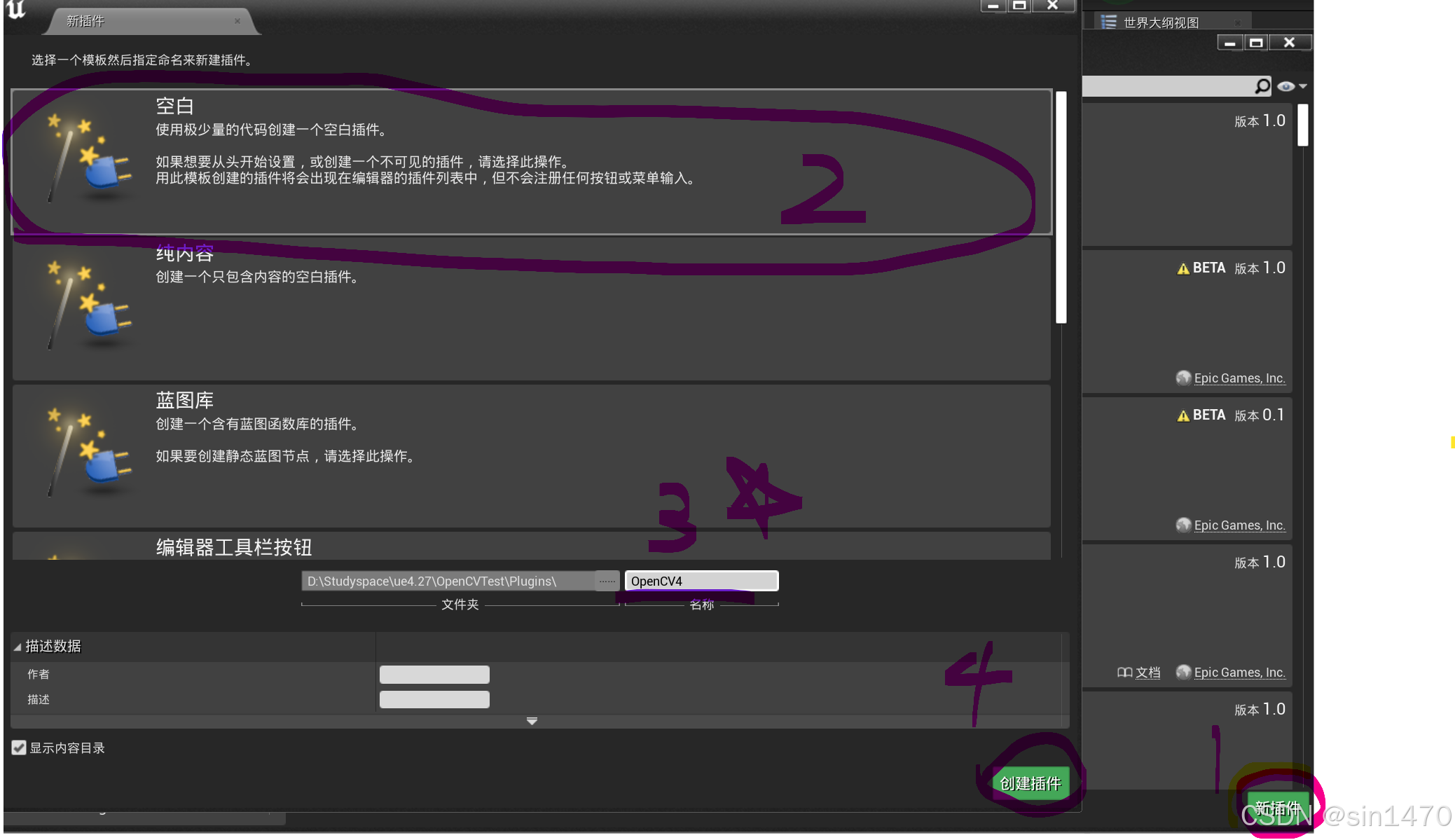
Task: Click the BETA warning triangle icon
Action: tap(1183, 268)
